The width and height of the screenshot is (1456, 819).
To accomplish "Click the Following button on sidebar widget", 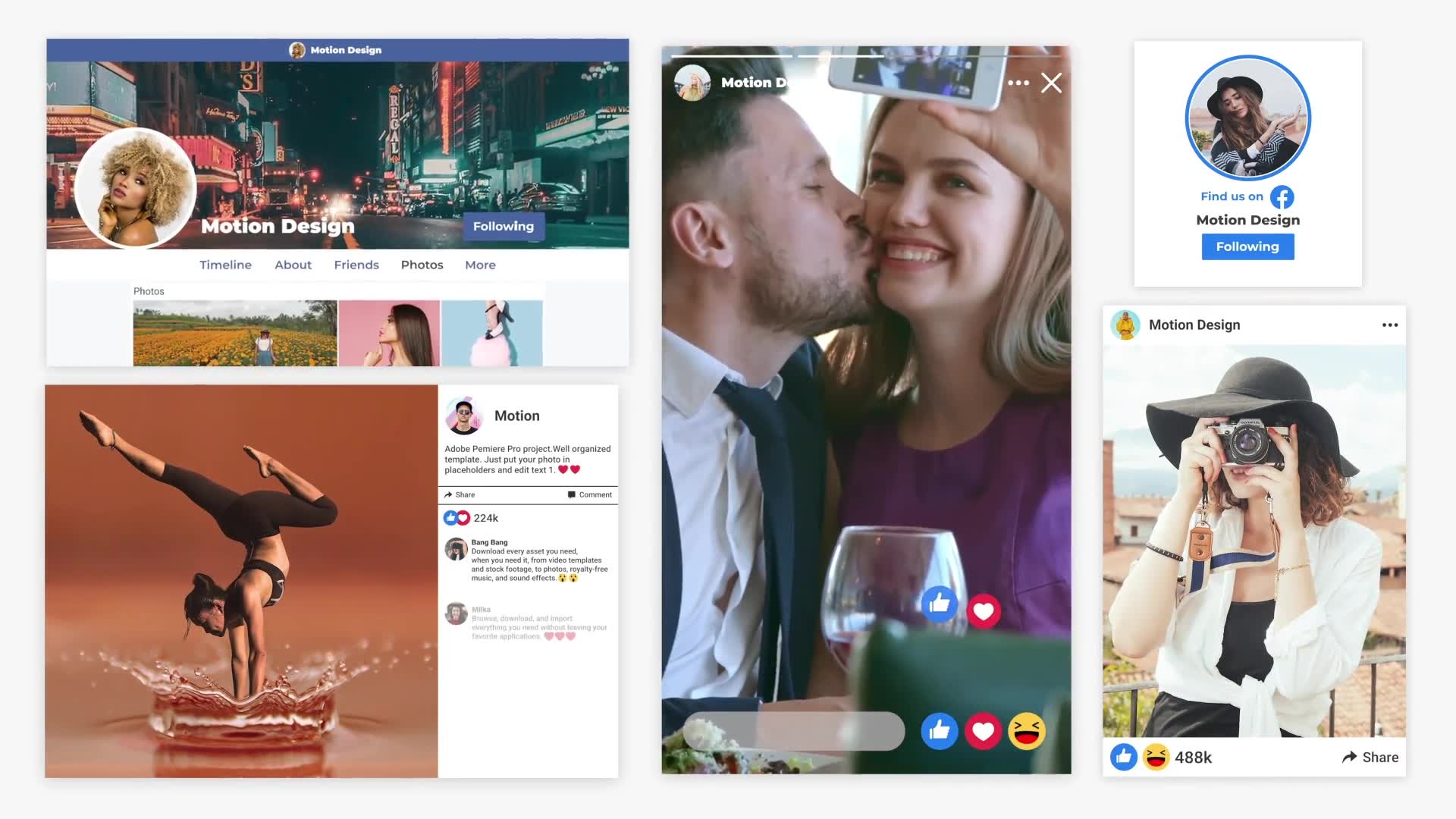I will pyautogui.click(x=1248, y=246).
